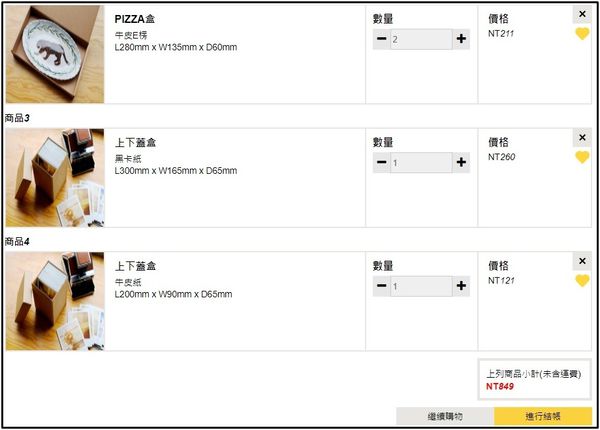
Task: Remove 牛皮紙 上下蓋盒 from cart
Action: pos(582,261)
